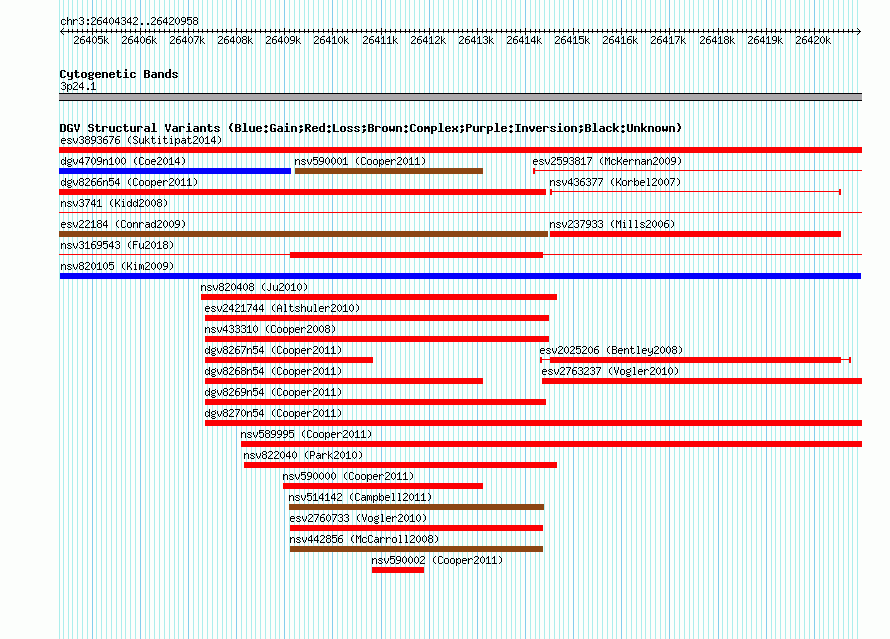The height and width of the screenshot is (639, 890).
Task: Select the 3p24.1 cytogenetic band bar
Action: (460, 97)
